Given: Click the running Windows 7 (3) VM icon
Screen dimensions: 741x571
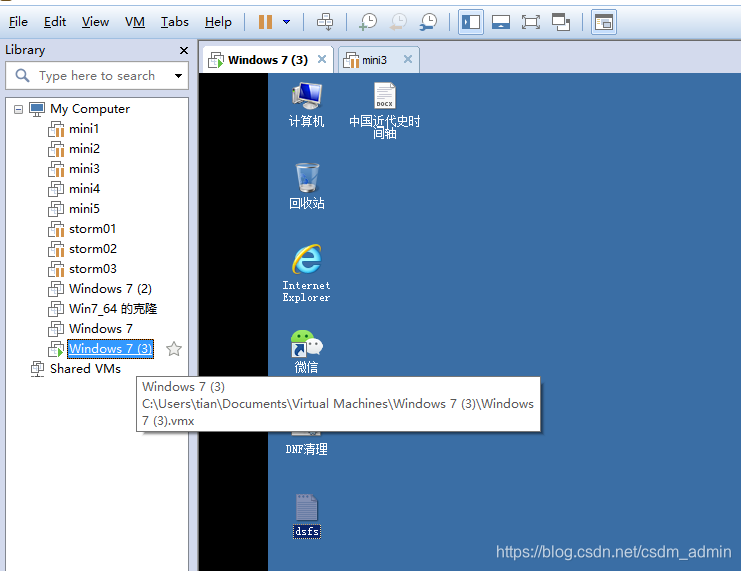Looking at the screenshot, I should point(56,349).
